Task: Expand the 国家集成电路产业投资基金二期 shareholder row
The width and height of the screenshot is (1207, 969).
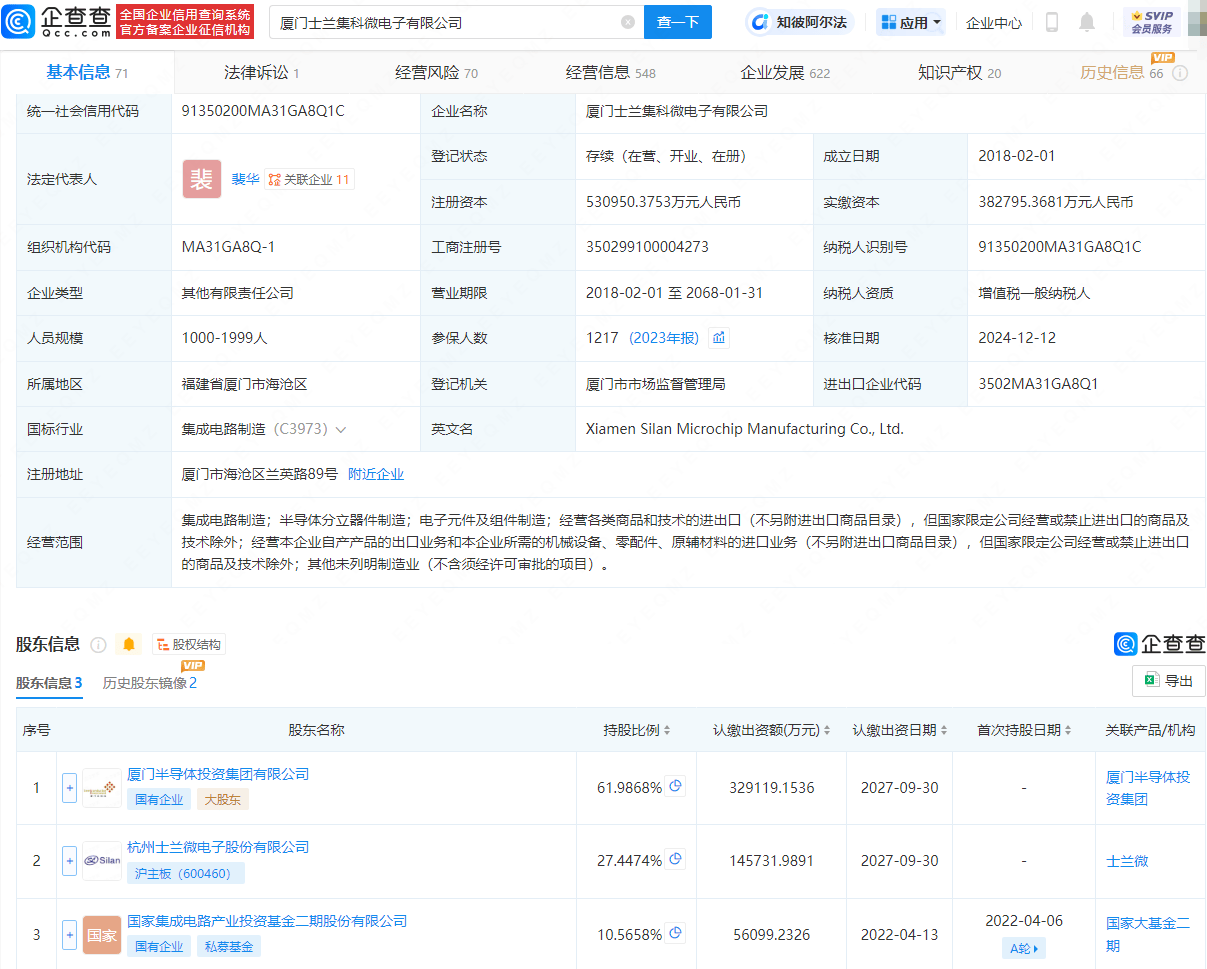Action: (x=69, y=935)
